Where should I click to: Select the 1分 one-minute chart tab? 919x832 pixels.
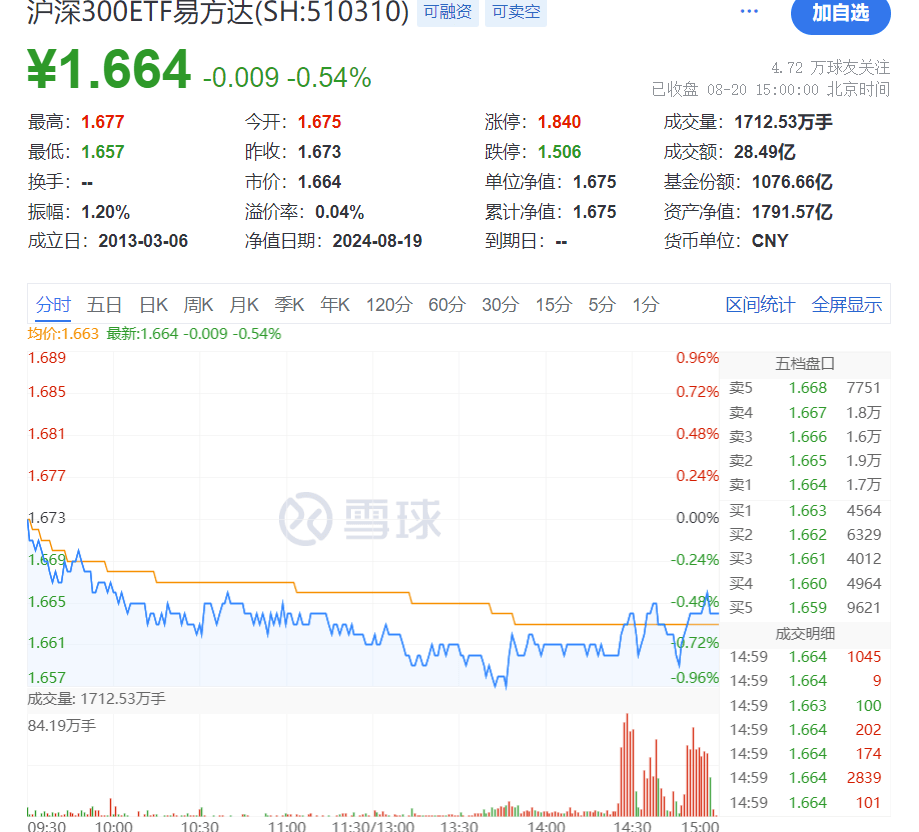point(646,305)
